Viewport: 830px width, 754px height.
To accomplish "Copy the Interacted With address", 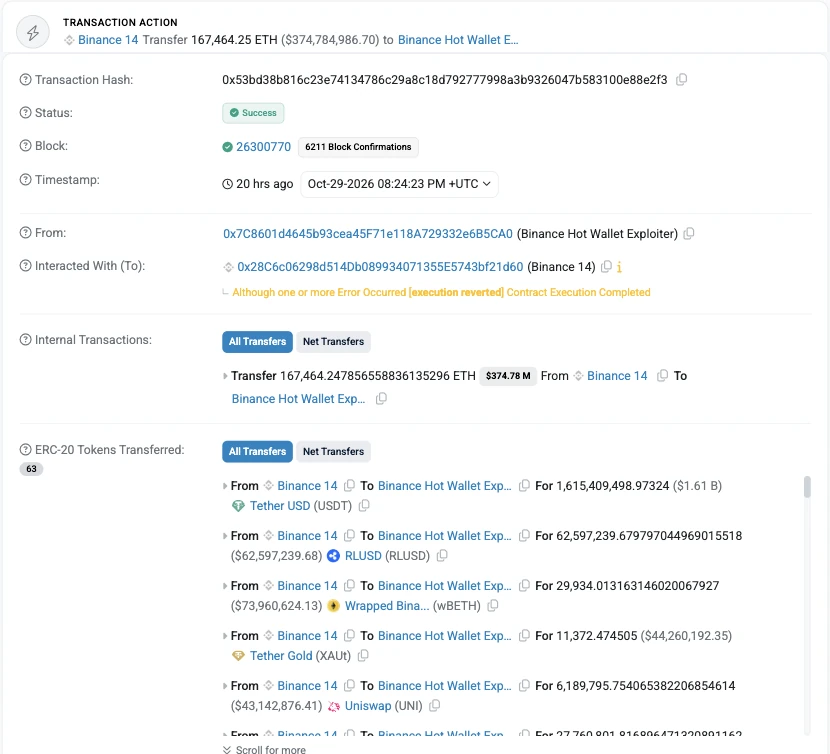I will point(607,266).
